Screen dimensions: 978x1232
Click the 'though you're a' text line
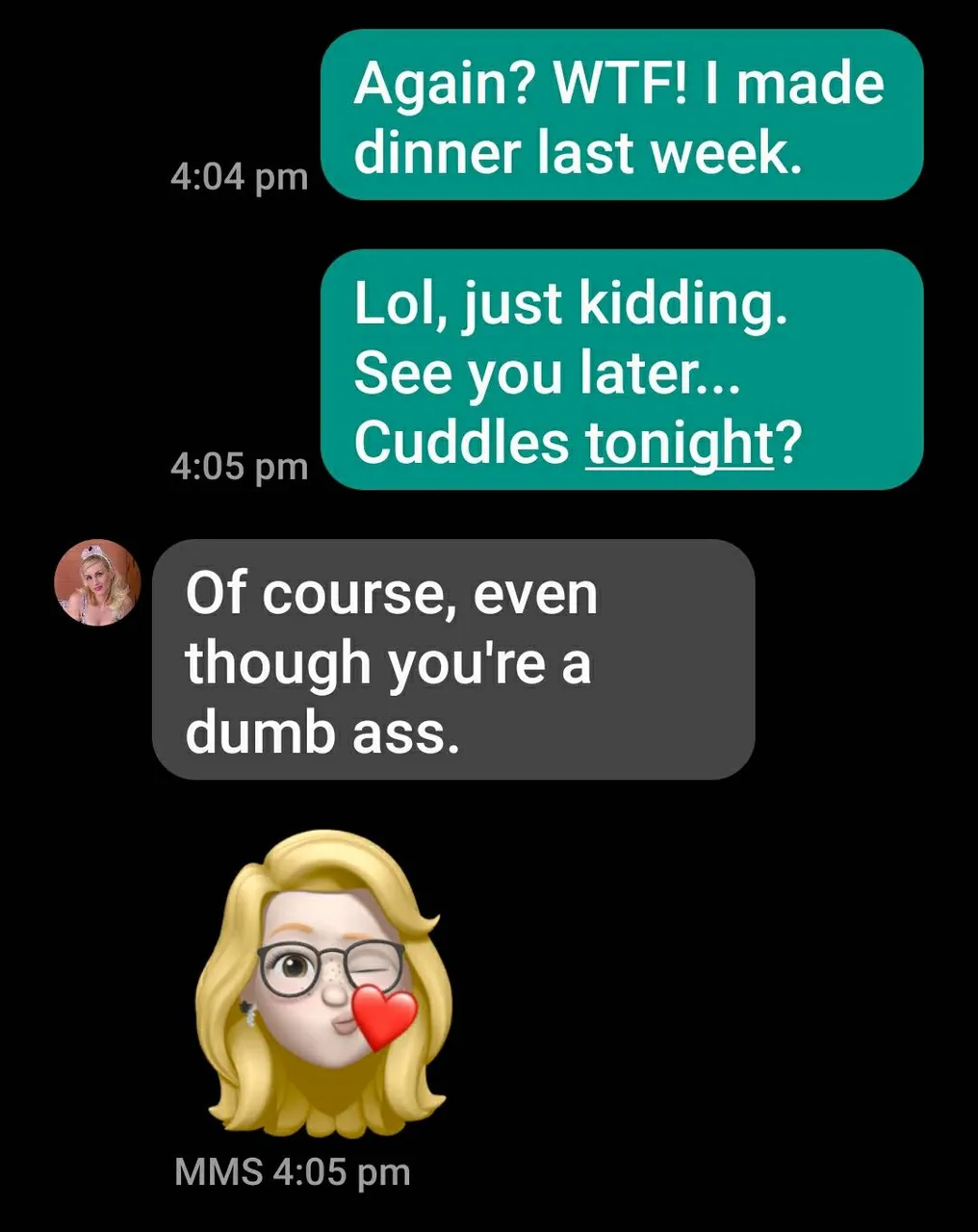[388, 664]
